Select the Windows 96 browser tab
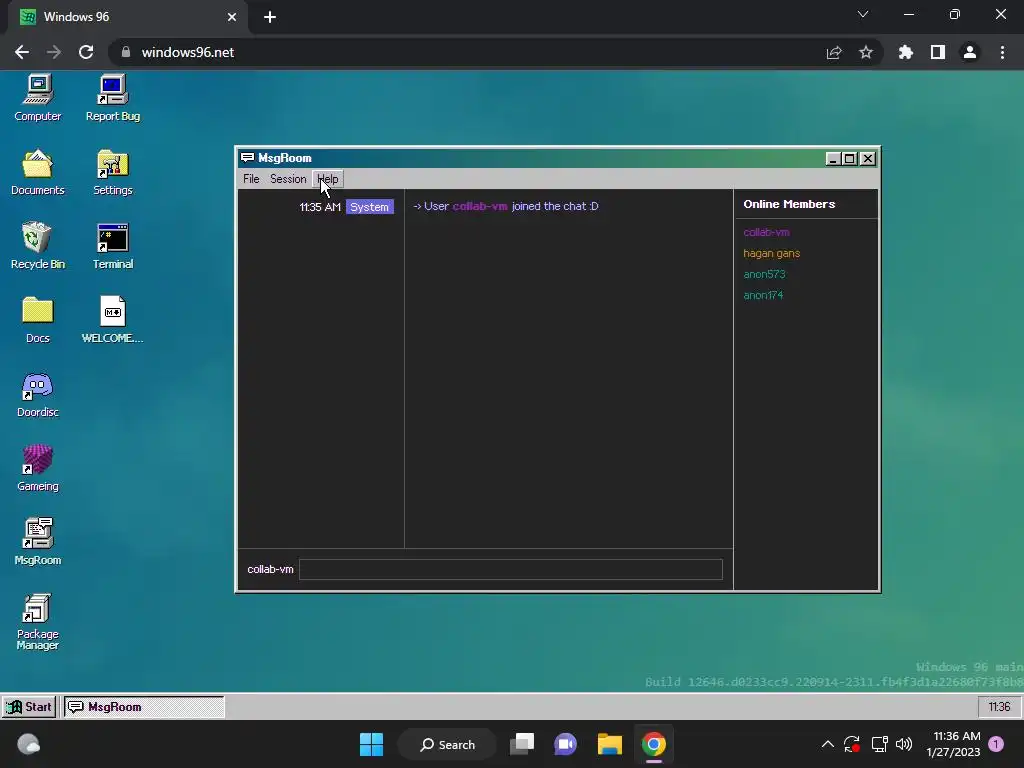 [x=128, y=17]
